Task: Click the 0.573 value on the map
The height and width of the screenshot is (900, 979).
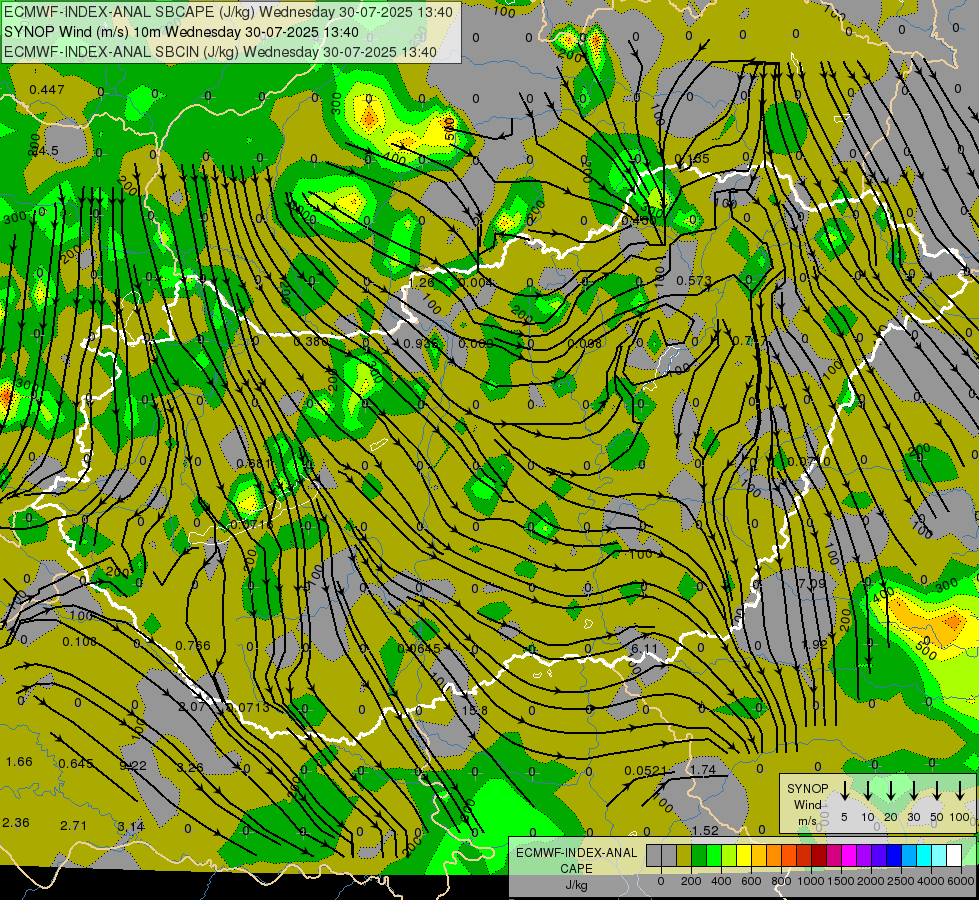Action: tap(694, 281)
